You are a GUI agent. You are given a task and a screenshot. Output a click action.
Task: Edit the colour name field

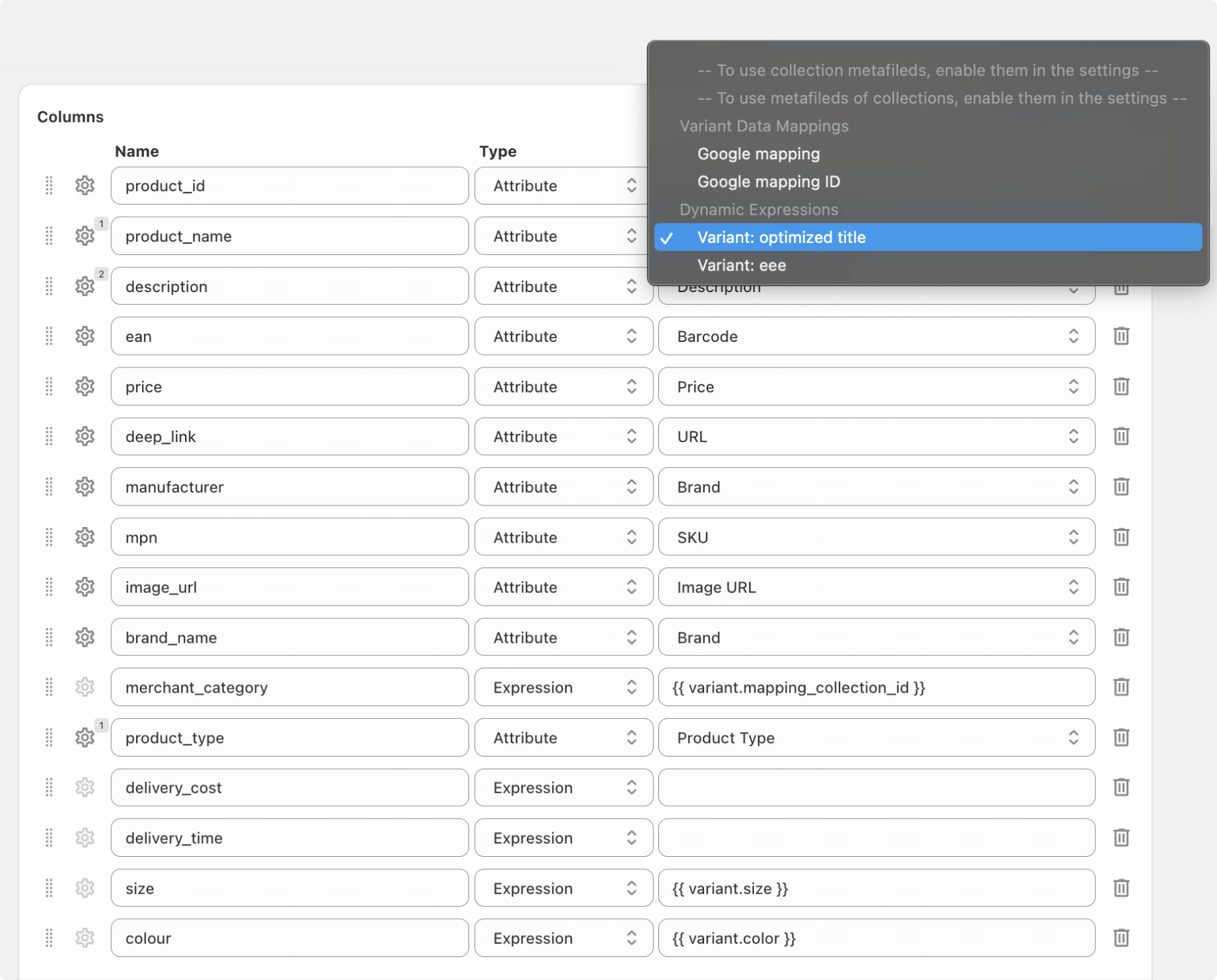tap(289, 938)
